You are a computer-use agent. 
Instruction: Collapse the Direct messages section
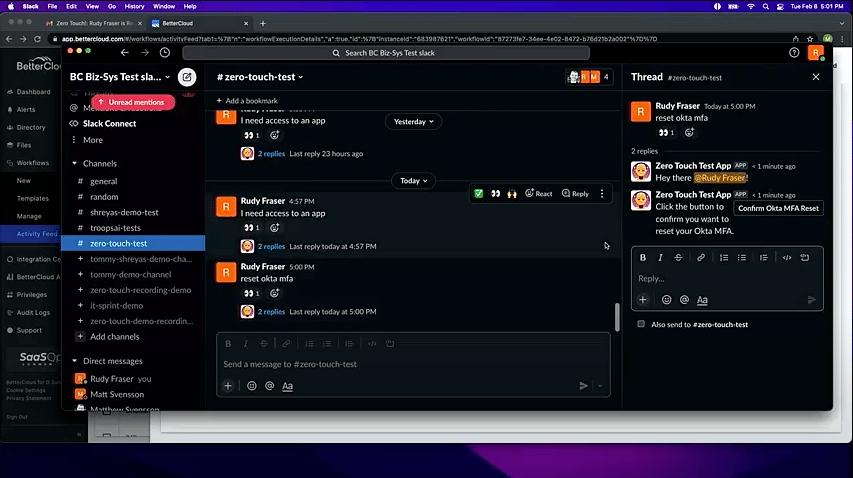pos(75,361)
